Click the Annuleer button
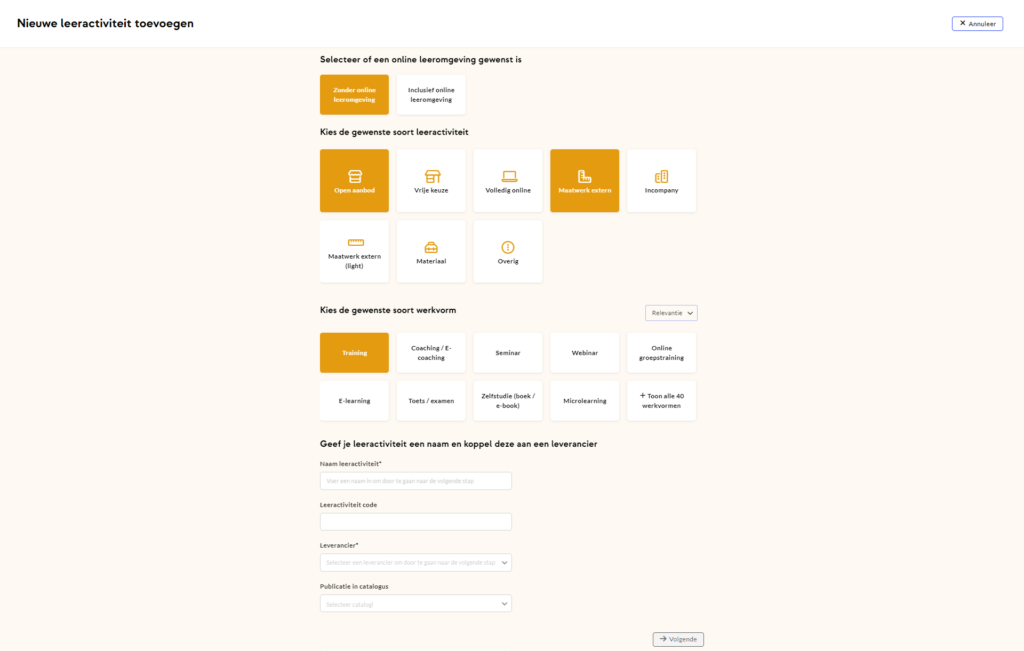Image resolution: width=1024 pixels, height=651 pixels. [977, 23]
